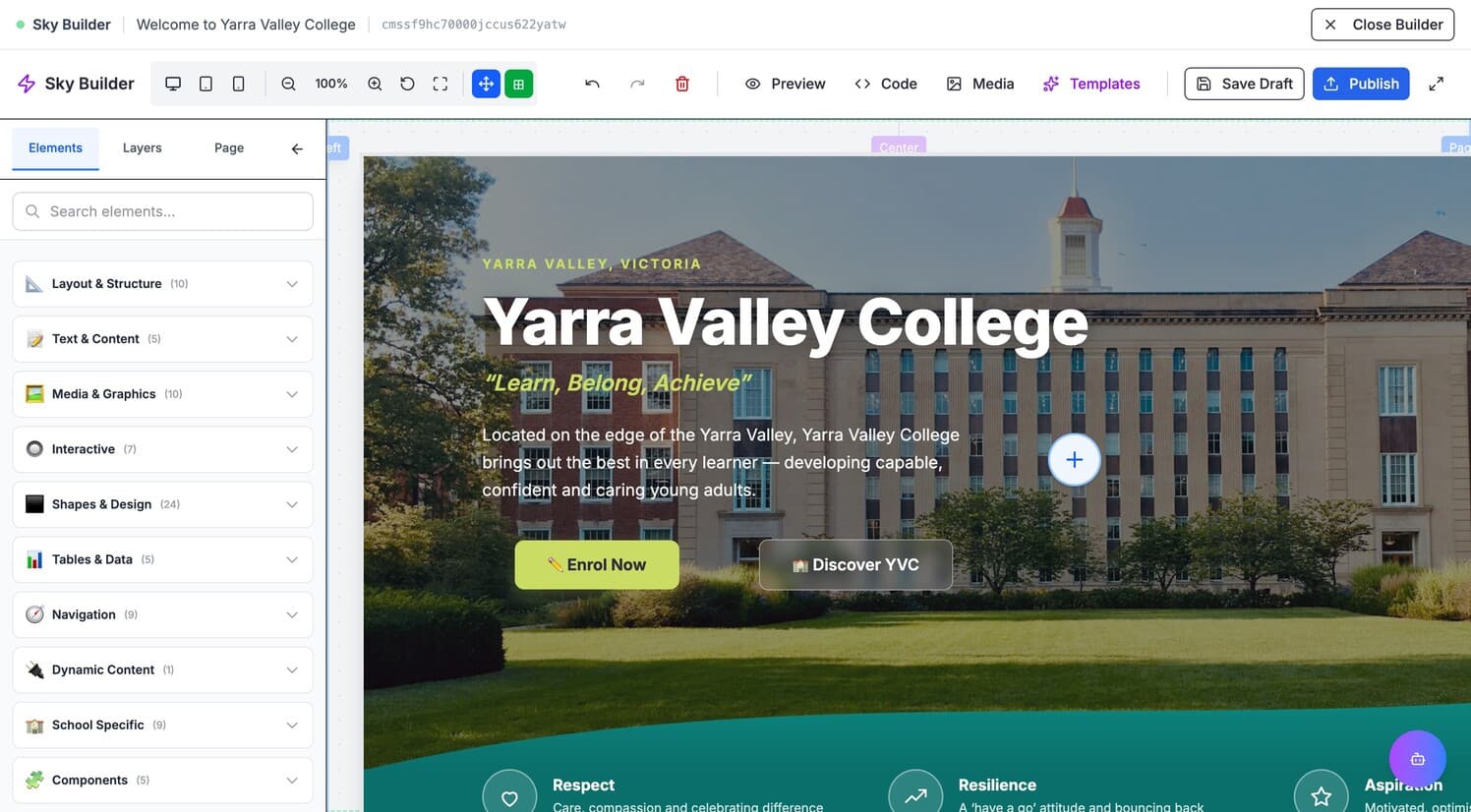Screen dimensions: 1471x812
Task: Click the Enrol Now hero button
Action: pyautogui.click(x=597, y=564)
